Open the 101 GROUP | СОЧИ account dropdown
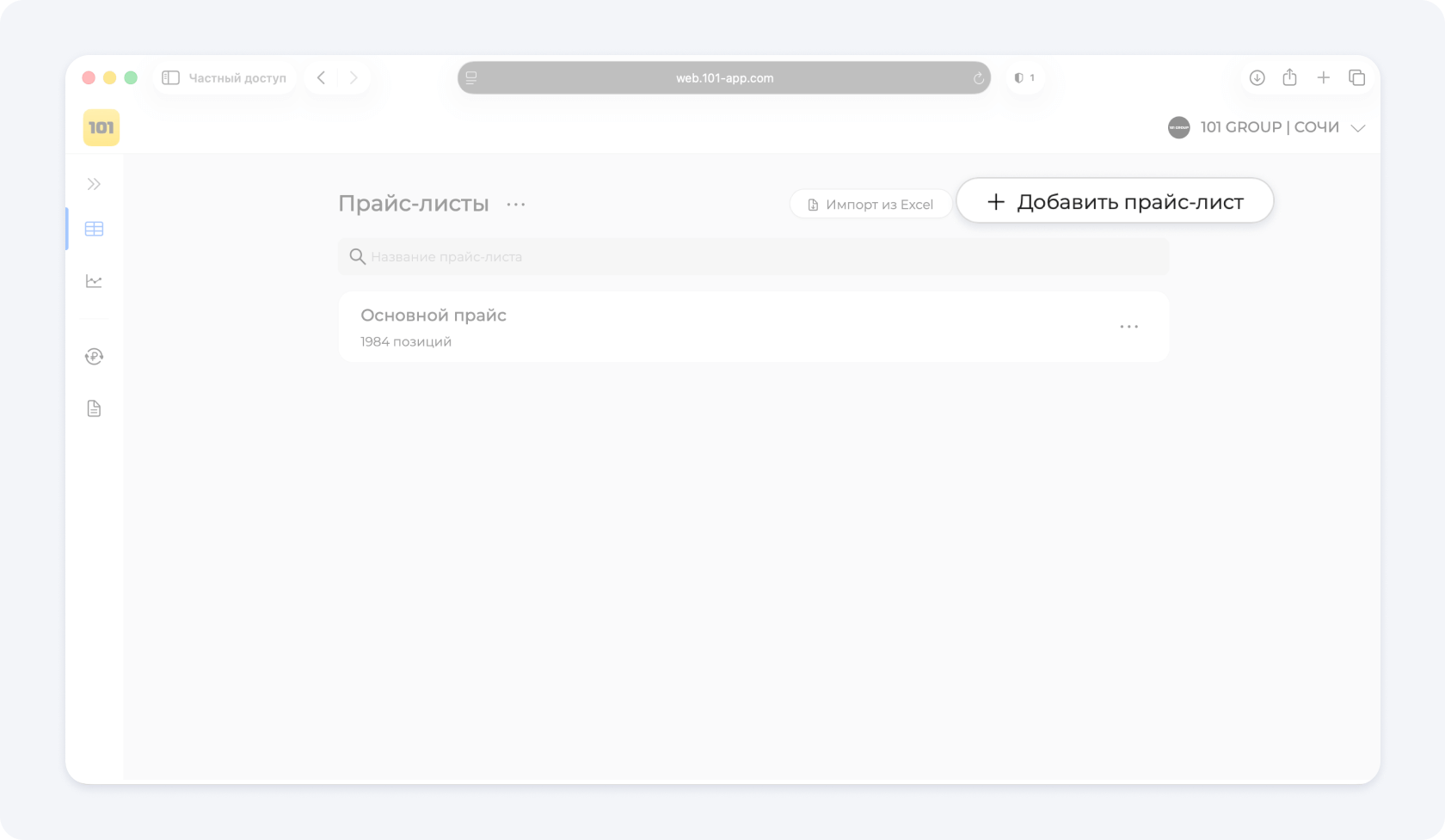Image resolution: width=1445 pixels, height=840 pixels. pos(1266,128)
